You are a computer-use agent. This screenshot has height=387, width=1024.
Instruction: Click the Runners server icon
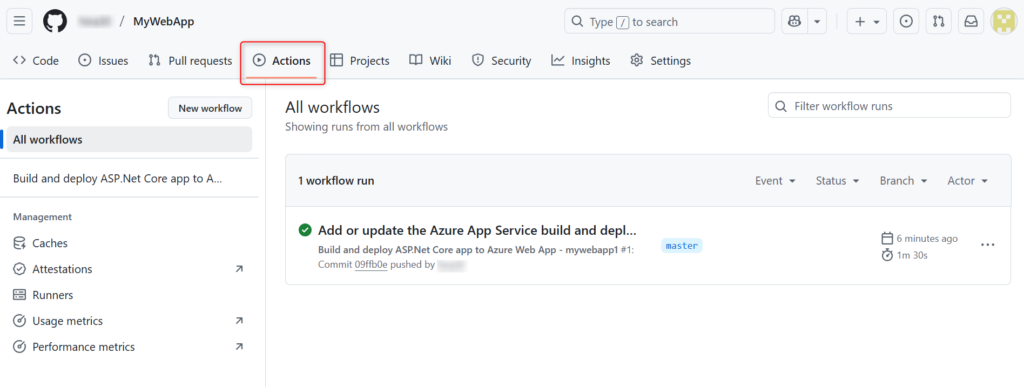[x=20, y=295]
